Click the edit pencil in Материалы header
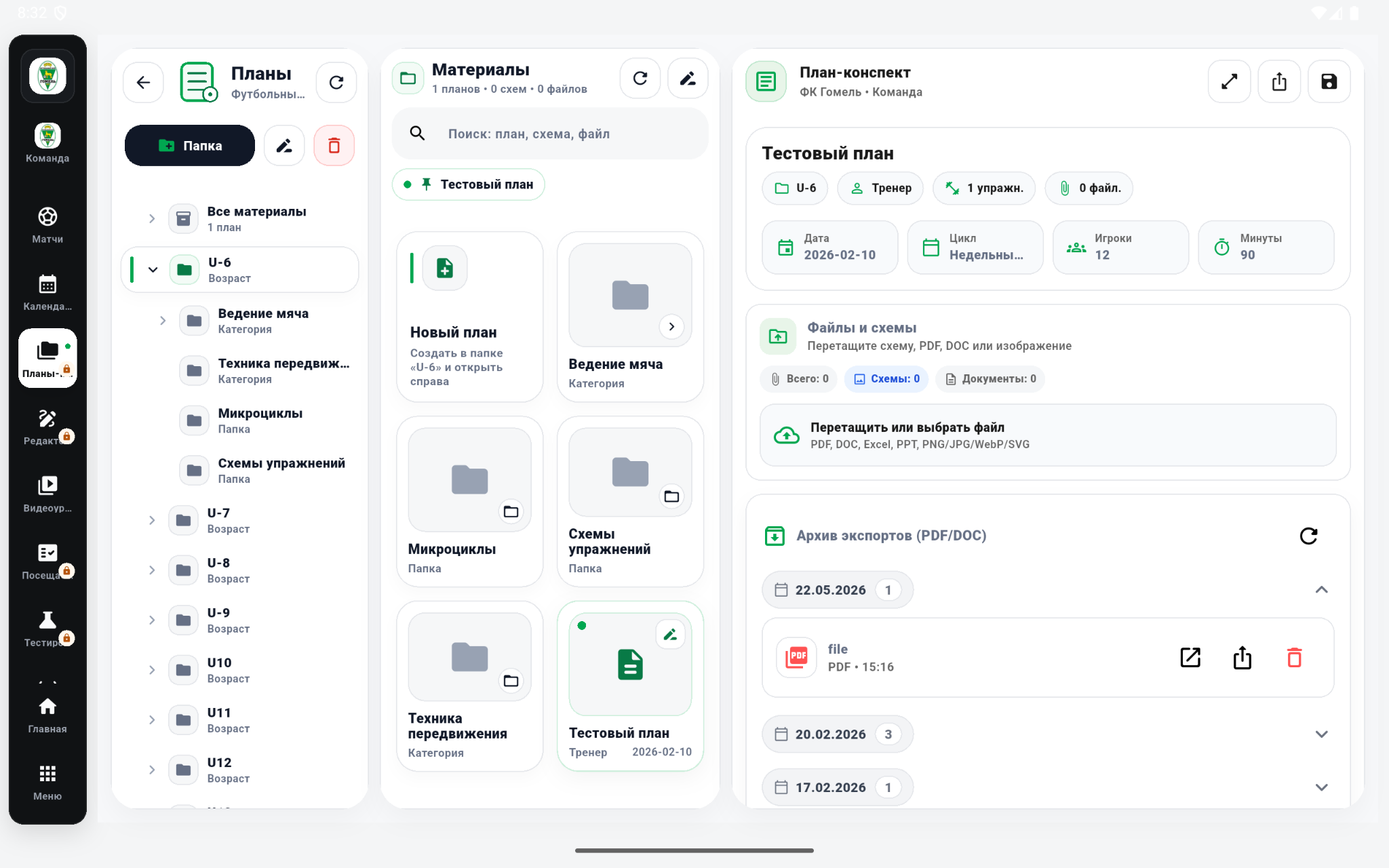 coord(688,79)
